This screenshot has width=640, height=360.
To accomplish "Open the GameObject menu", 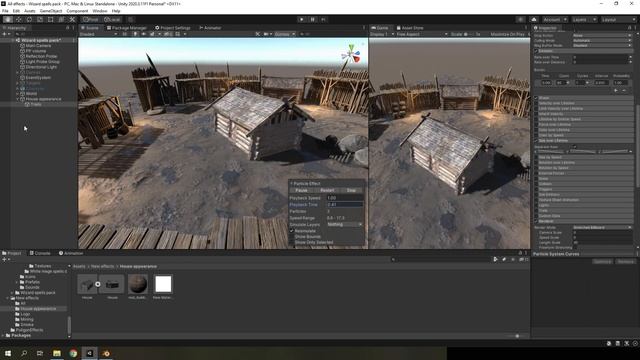I will click(51, 11).
